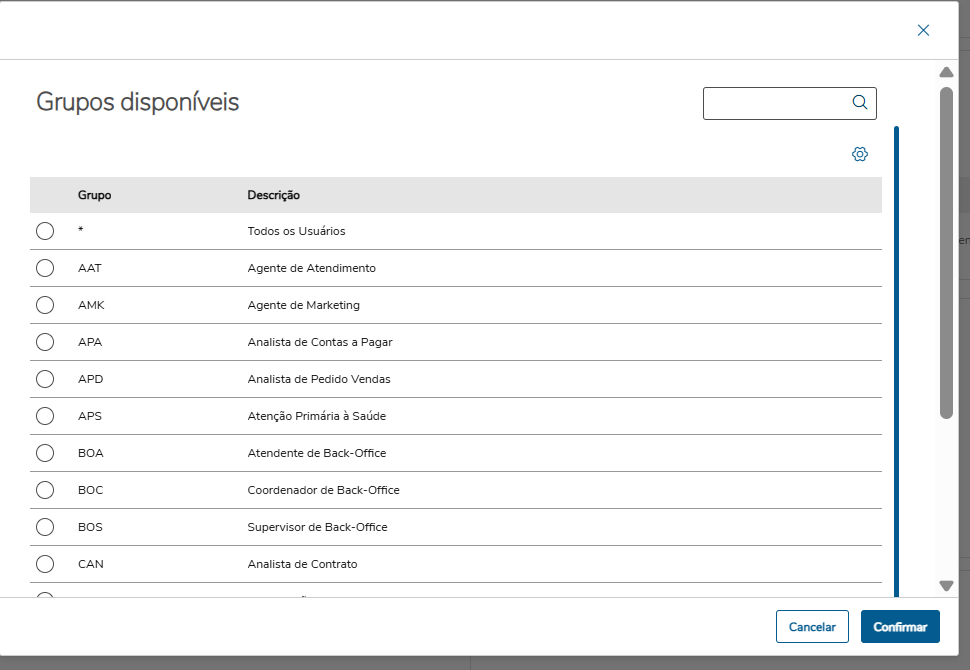Open table settings gear icon

[x=860, y=154]
